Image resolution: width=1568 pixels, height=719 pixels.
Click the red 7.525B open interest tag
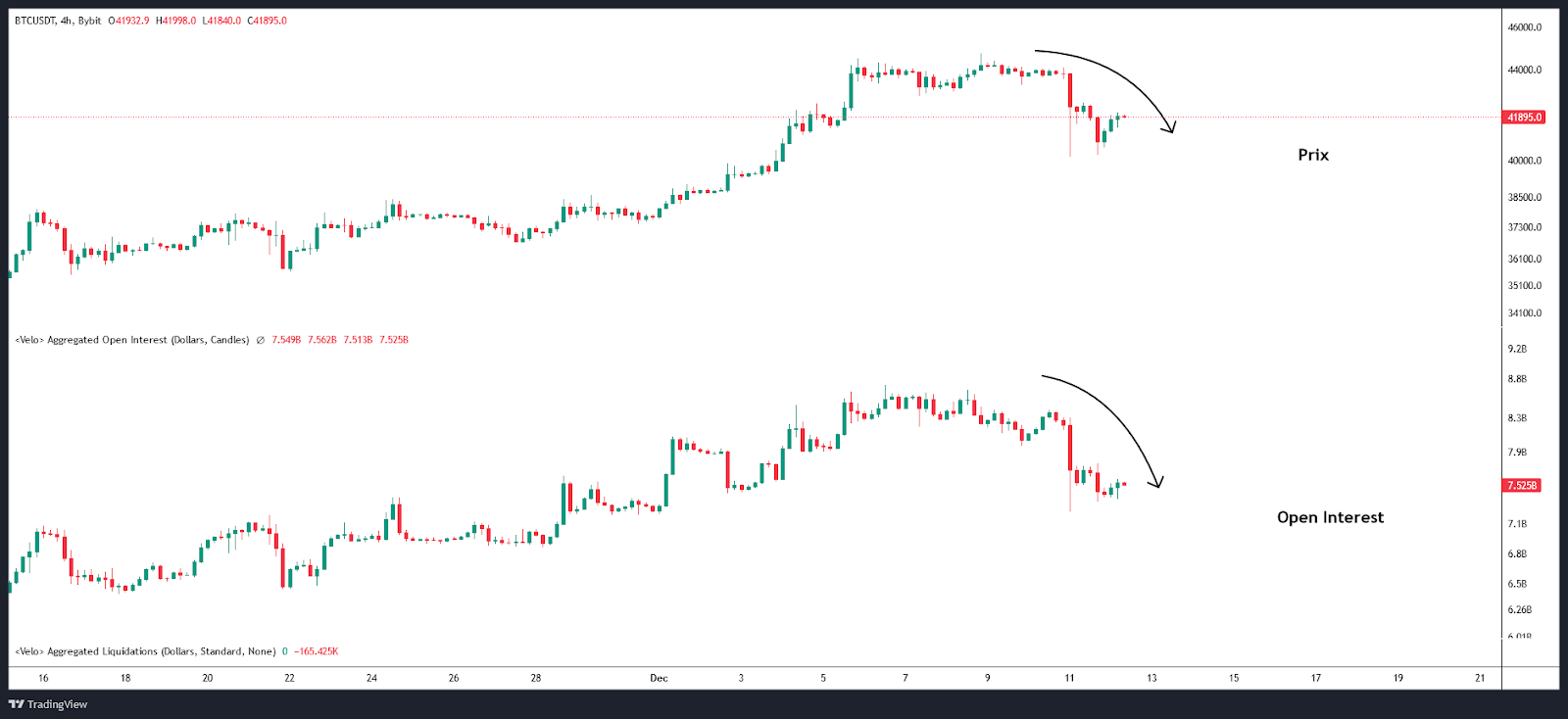[x=1522, y=486]
